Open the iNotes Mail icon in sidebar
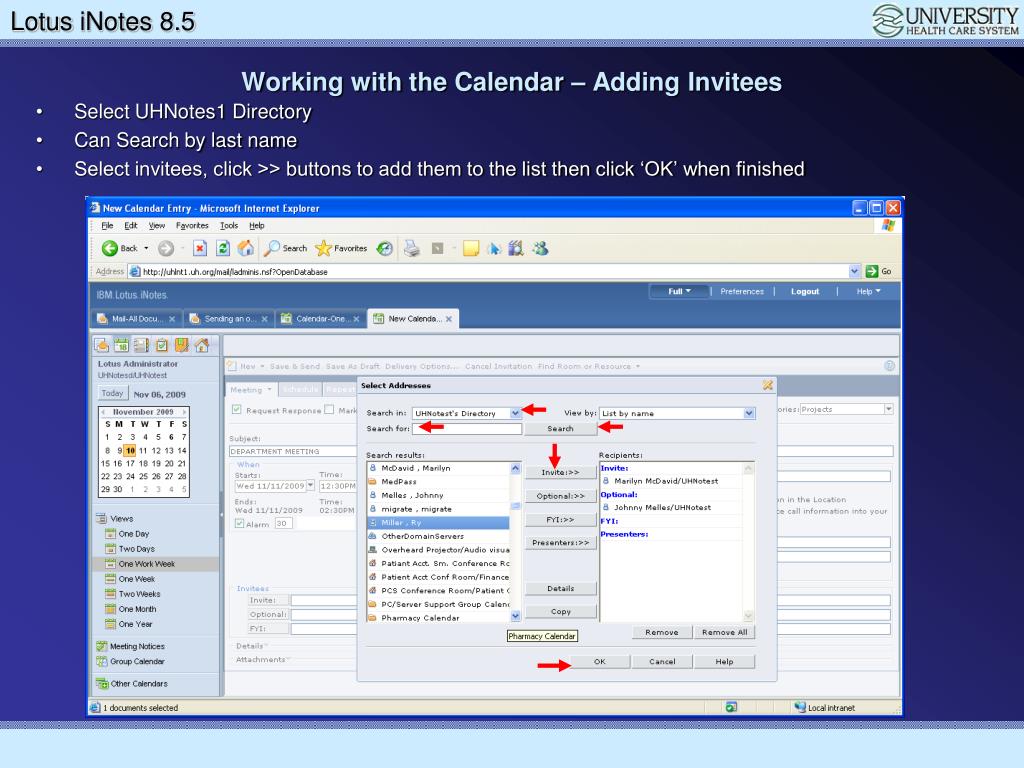1024x768 pixels. (x=101, y=345)
